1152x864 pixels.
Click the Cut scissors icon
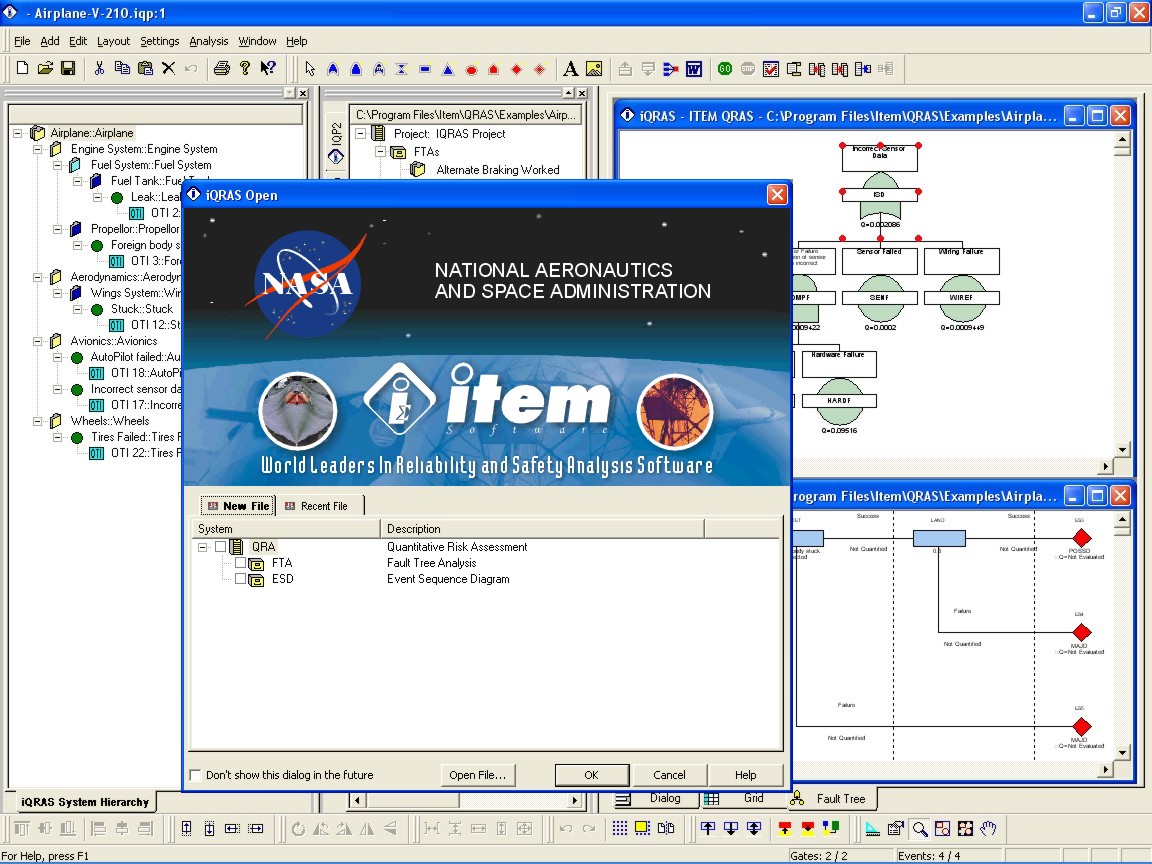(x=99, y=68)
